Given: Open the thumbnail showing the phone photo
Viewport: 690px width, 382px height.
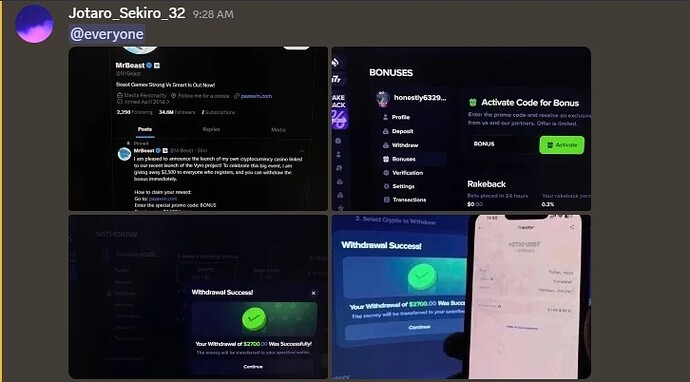Looking at the screenshot, I should (x=461, y=297).
